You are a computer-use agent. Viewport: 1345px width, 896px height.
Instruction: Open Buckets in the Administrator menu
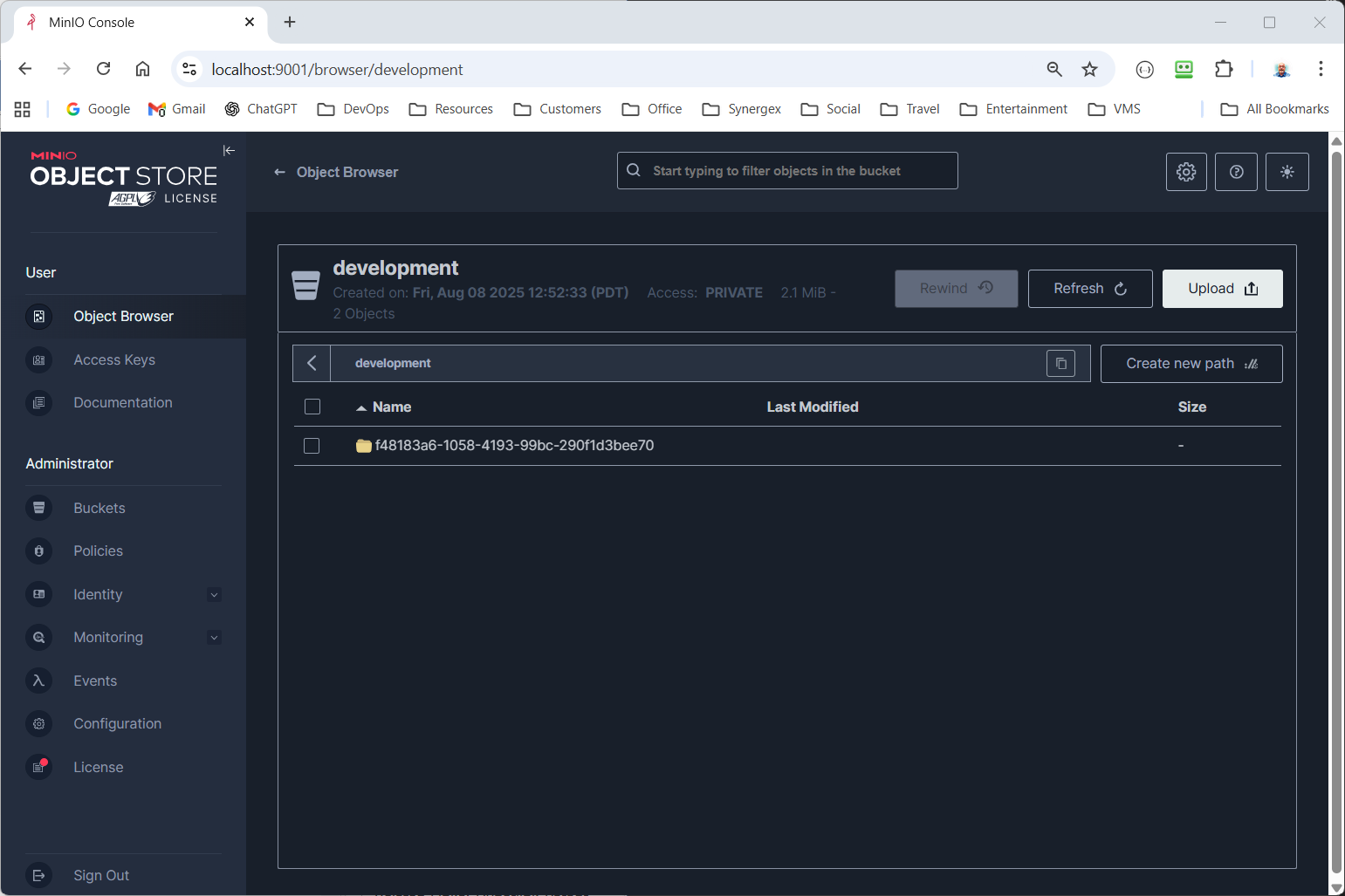[x=99, y=509]
